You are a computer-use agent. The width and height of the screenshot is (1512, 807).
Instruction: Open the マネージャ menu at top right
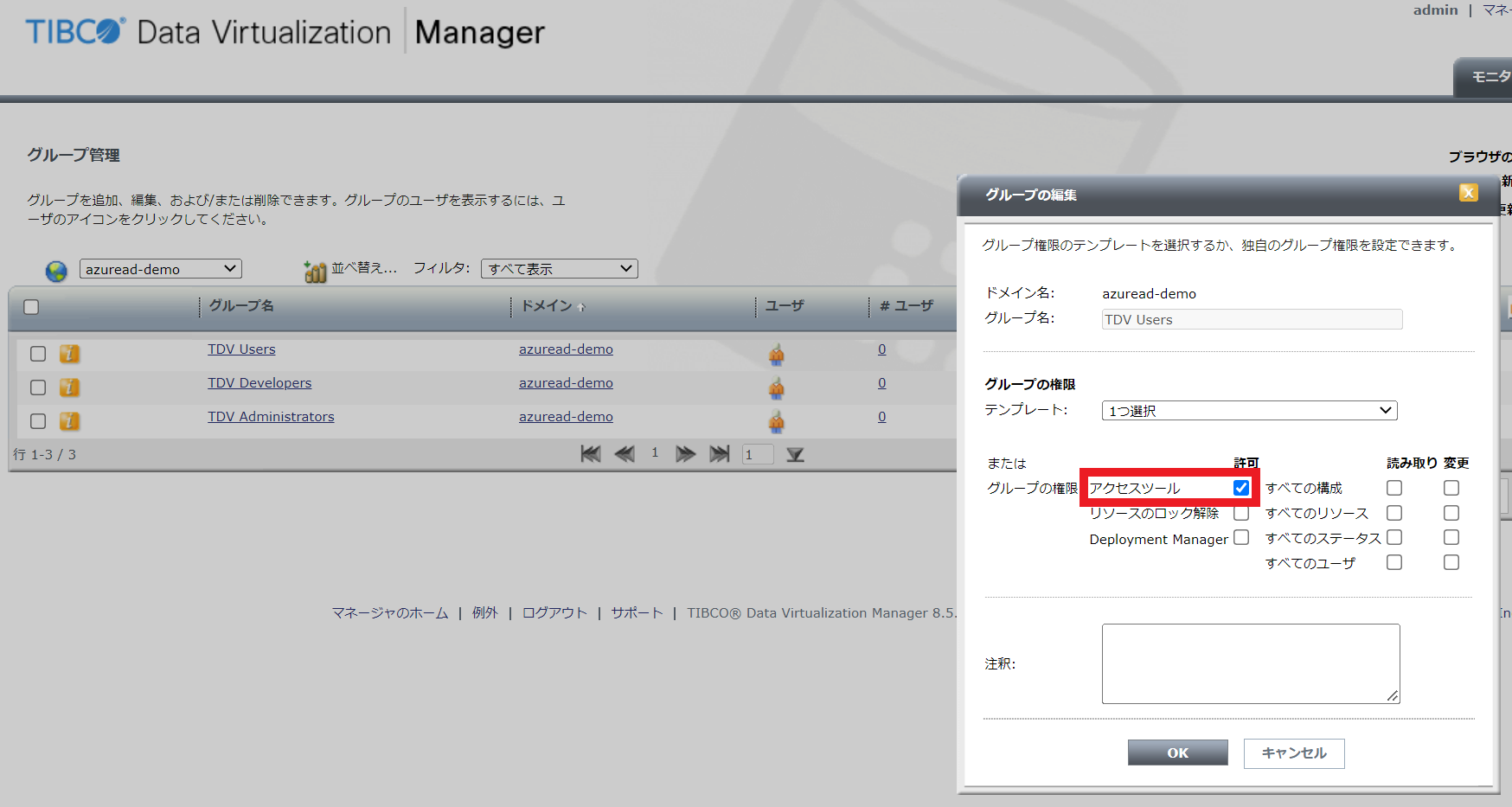(x=1497, y=10)
